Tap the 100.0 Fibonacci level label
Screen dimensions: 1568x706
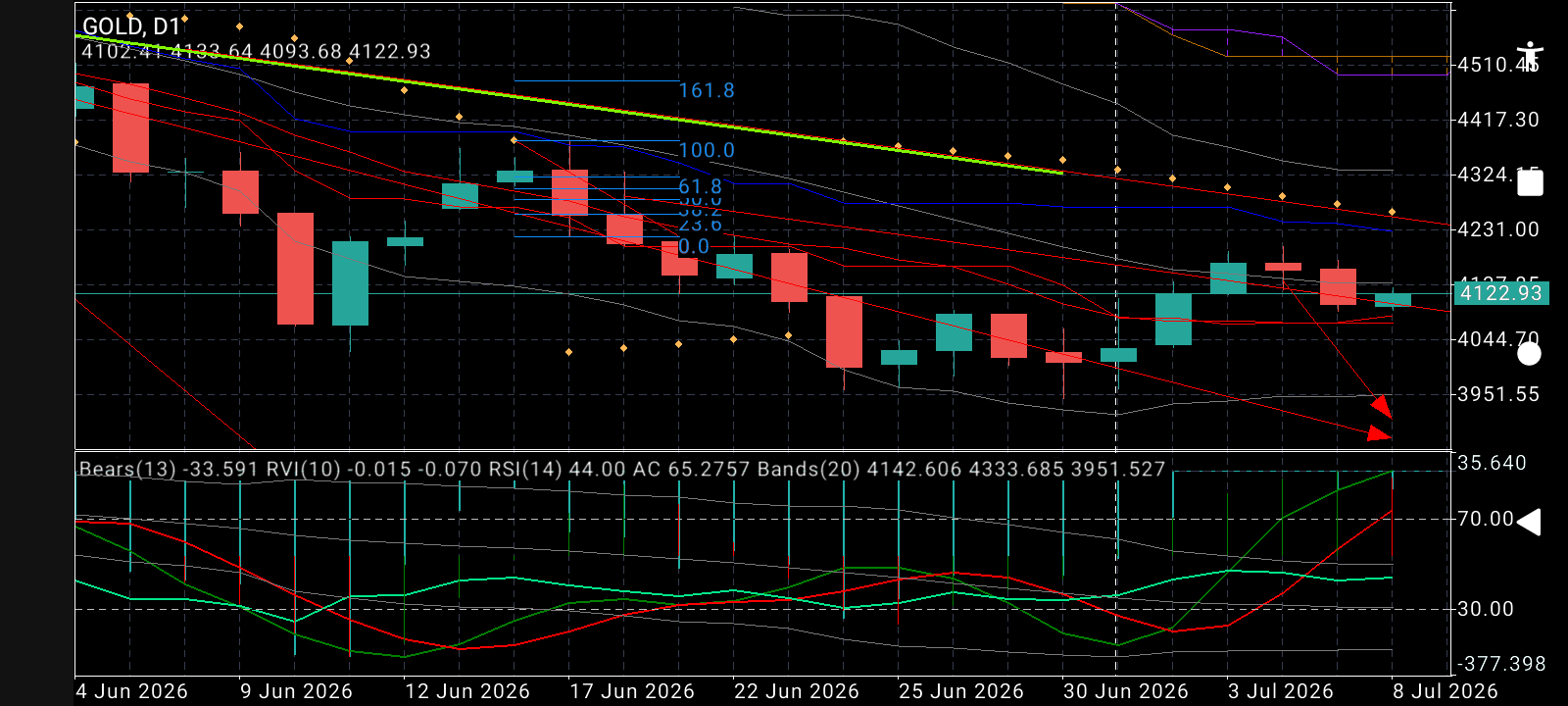click(x=707, y=150)
